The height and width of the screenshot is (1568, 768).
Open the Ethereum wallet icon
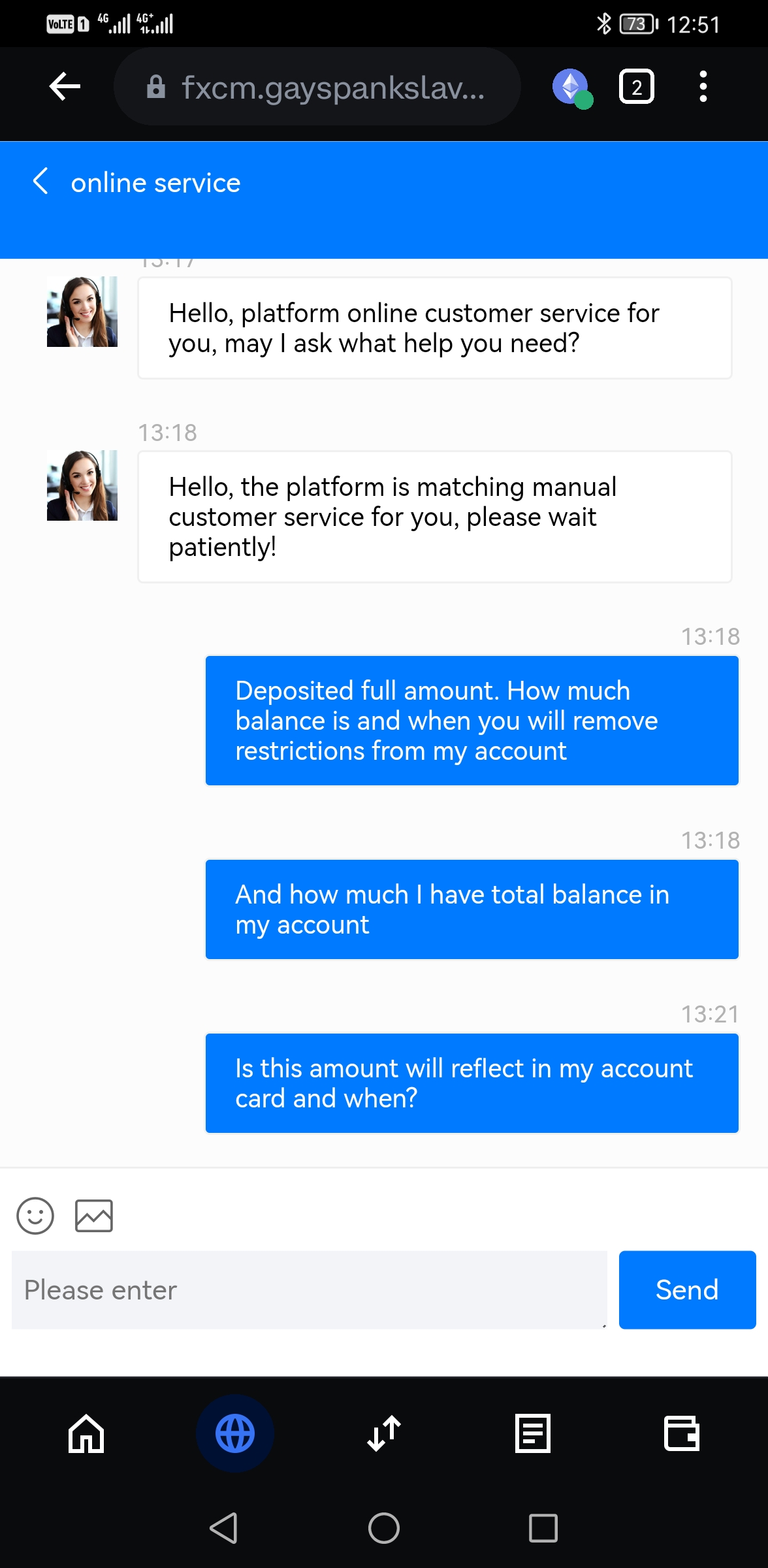coord(571,87)
